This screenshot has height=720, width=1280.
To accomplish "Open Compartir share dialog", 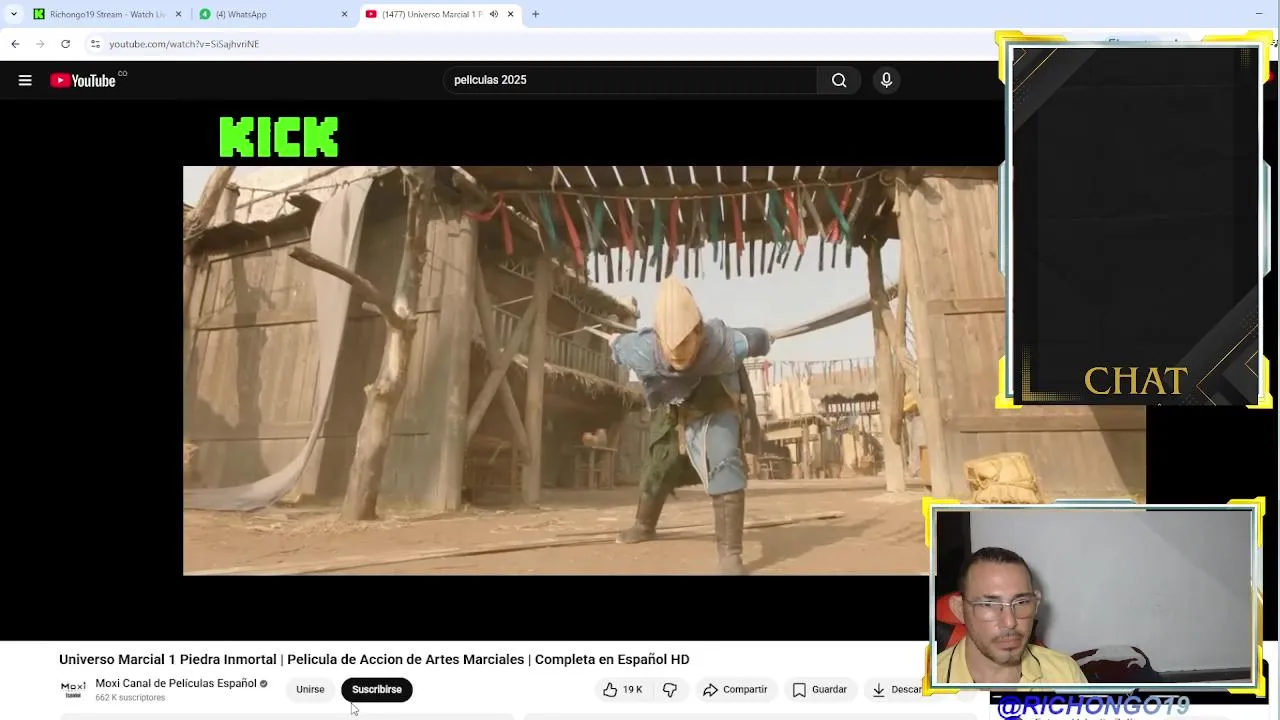I will pos(735,689).
